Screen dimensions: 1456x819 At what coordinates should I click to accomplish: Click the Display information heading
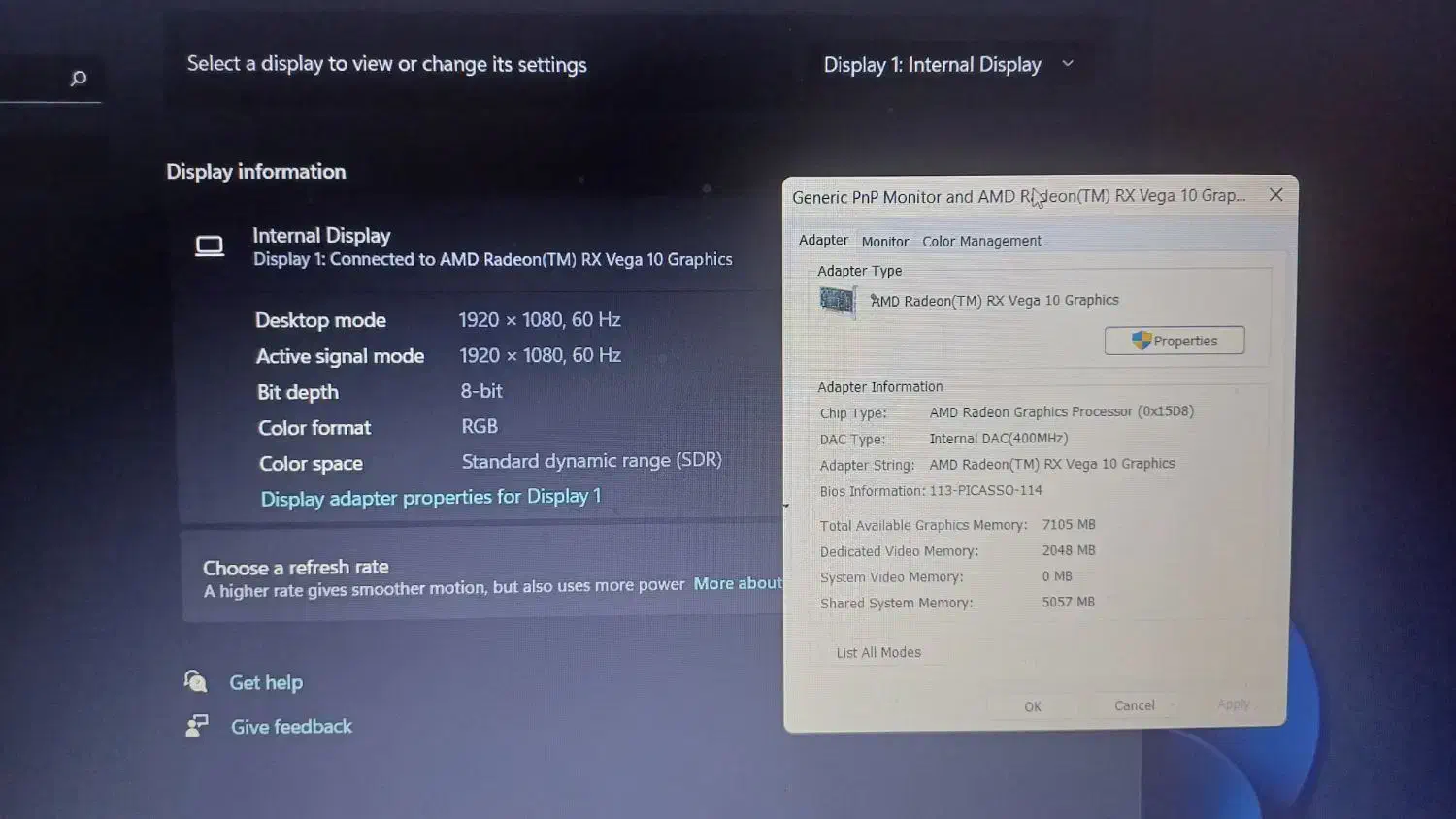(x=256, y=172)
